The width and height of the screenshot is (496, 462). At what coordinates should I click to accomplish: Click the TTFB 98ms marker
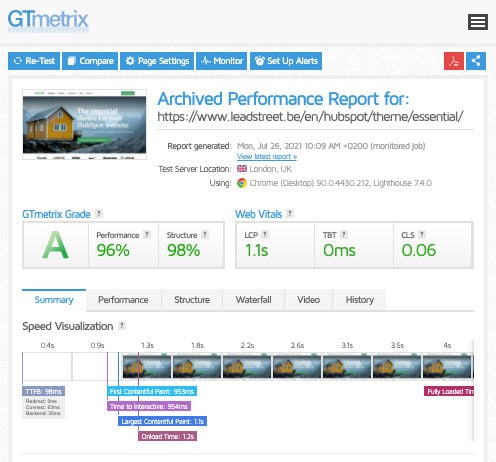43,391
